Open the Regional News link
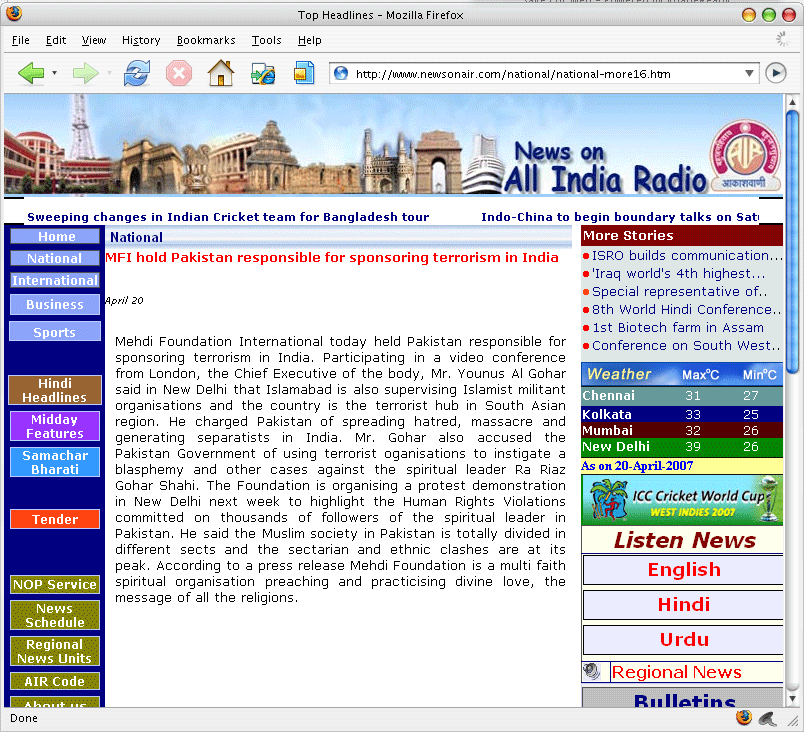Viewport: 804px width, 732px height. pyautogui.click(x=676, y=672)
